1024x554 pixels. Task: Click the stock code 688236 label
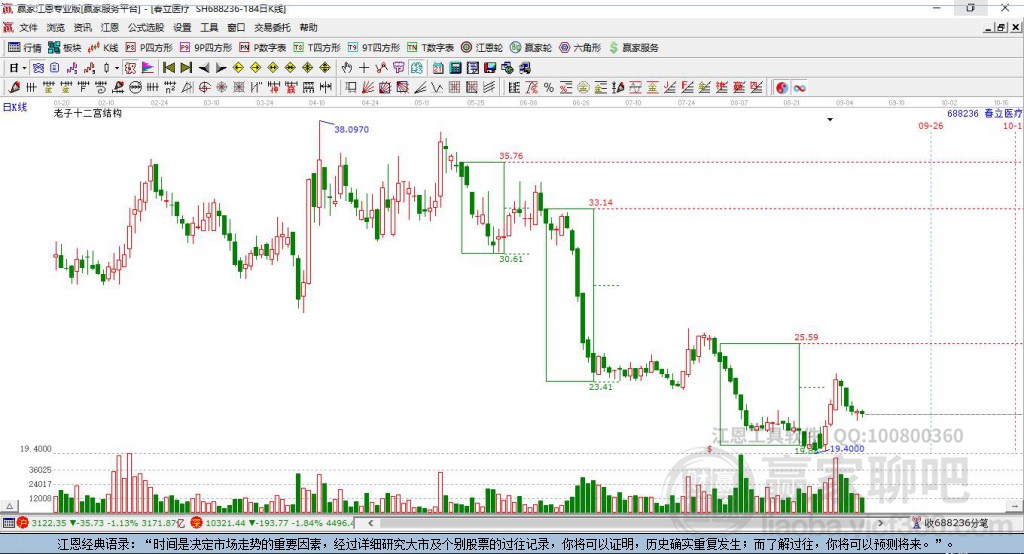click(963, 113)
